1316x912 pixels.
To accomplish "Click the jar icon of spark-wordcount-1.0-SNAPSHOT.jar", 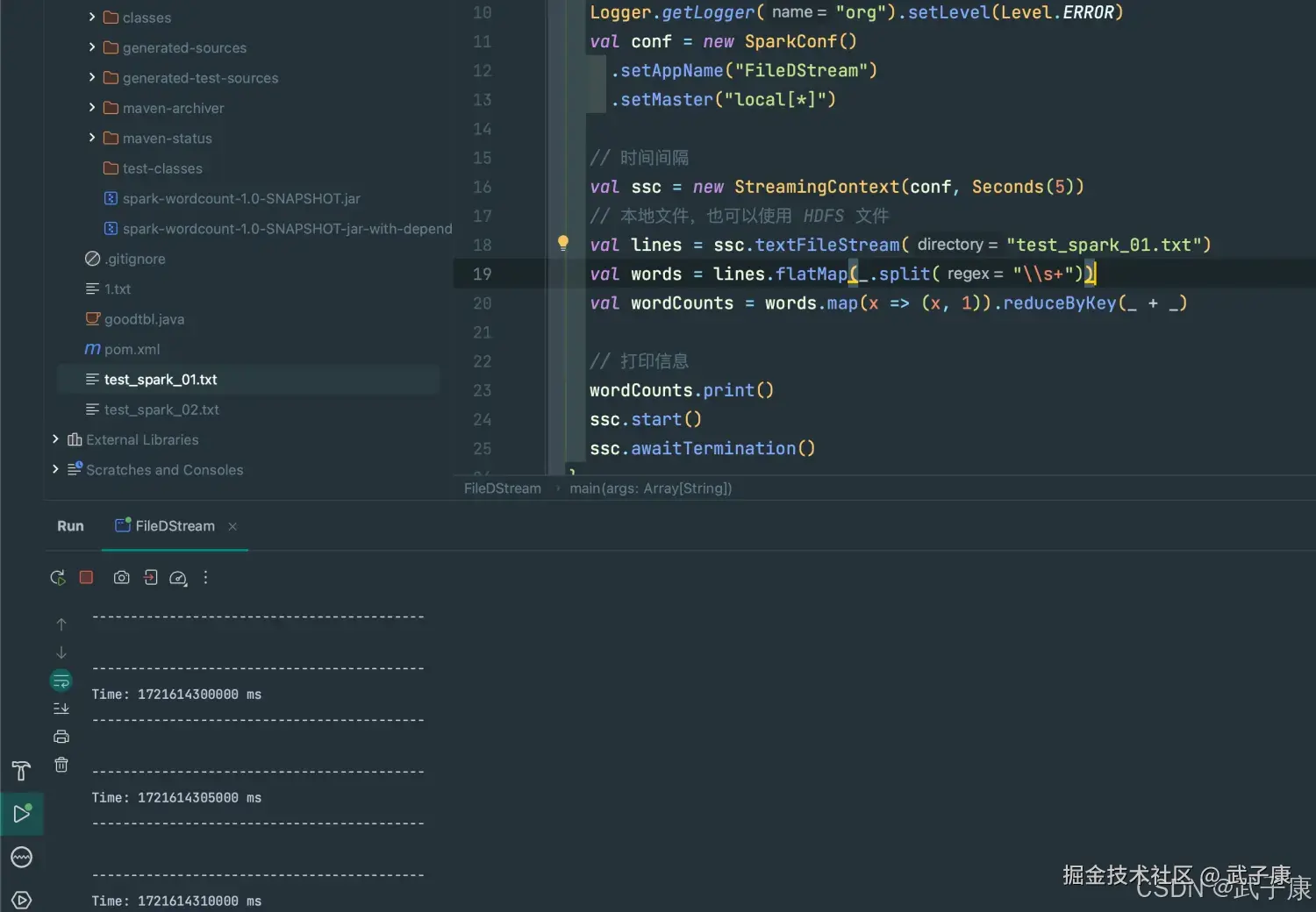I will pyautogui.click(x=111, y=198).
